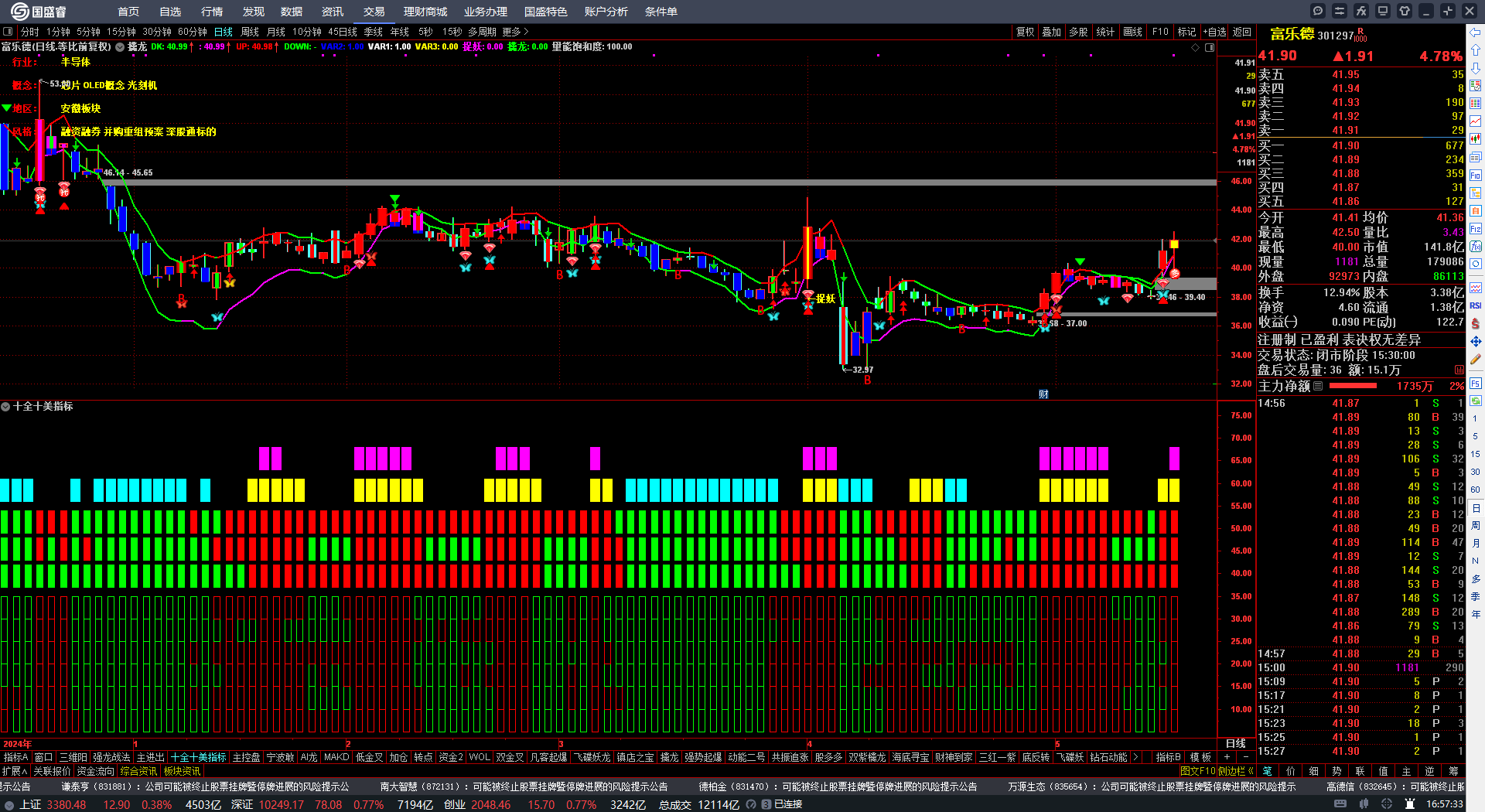Image resolution: width=1485 pixels, height=812 pixels.
Task: Toggle 画线 drawing line mode
Action: pyautogui.click(x=1133, y=32)
